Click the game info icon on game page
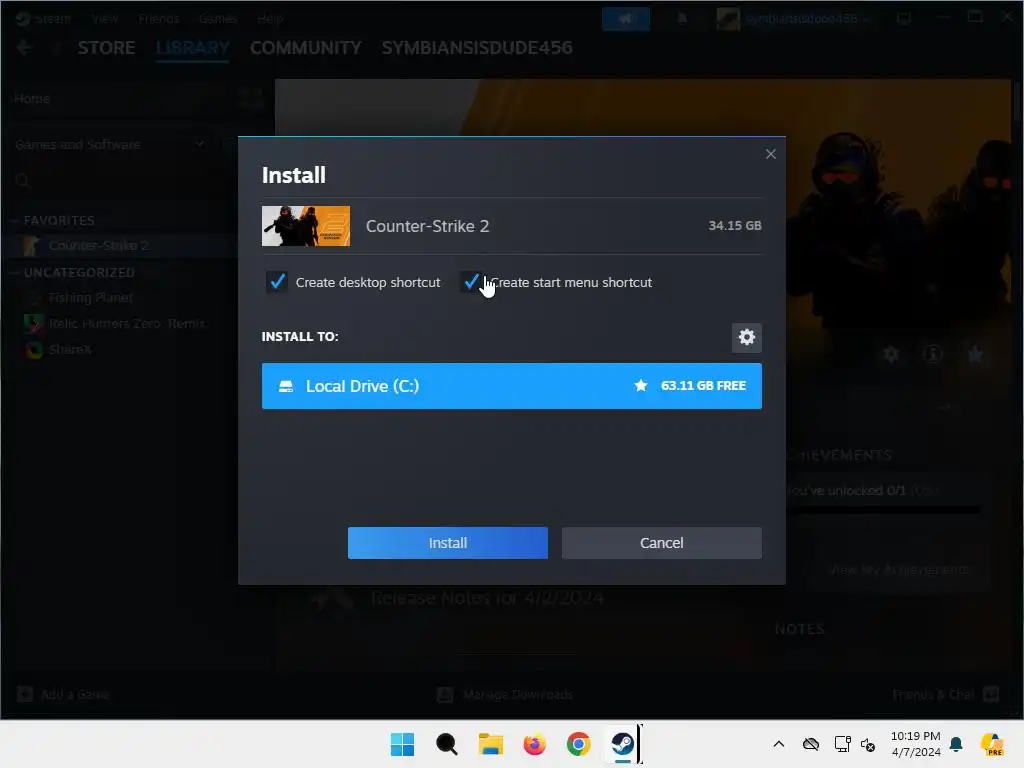The height and width of the screenshot is (768, 1024). (x=933, y=355)
